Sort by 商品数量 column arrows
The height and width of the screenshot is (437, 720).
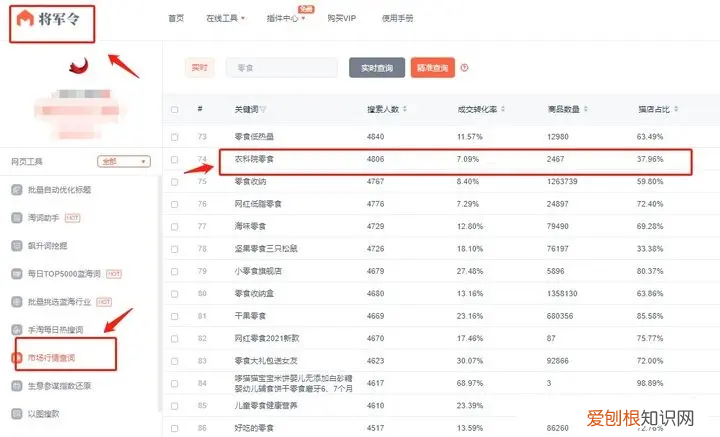click(x=585, y=109)
